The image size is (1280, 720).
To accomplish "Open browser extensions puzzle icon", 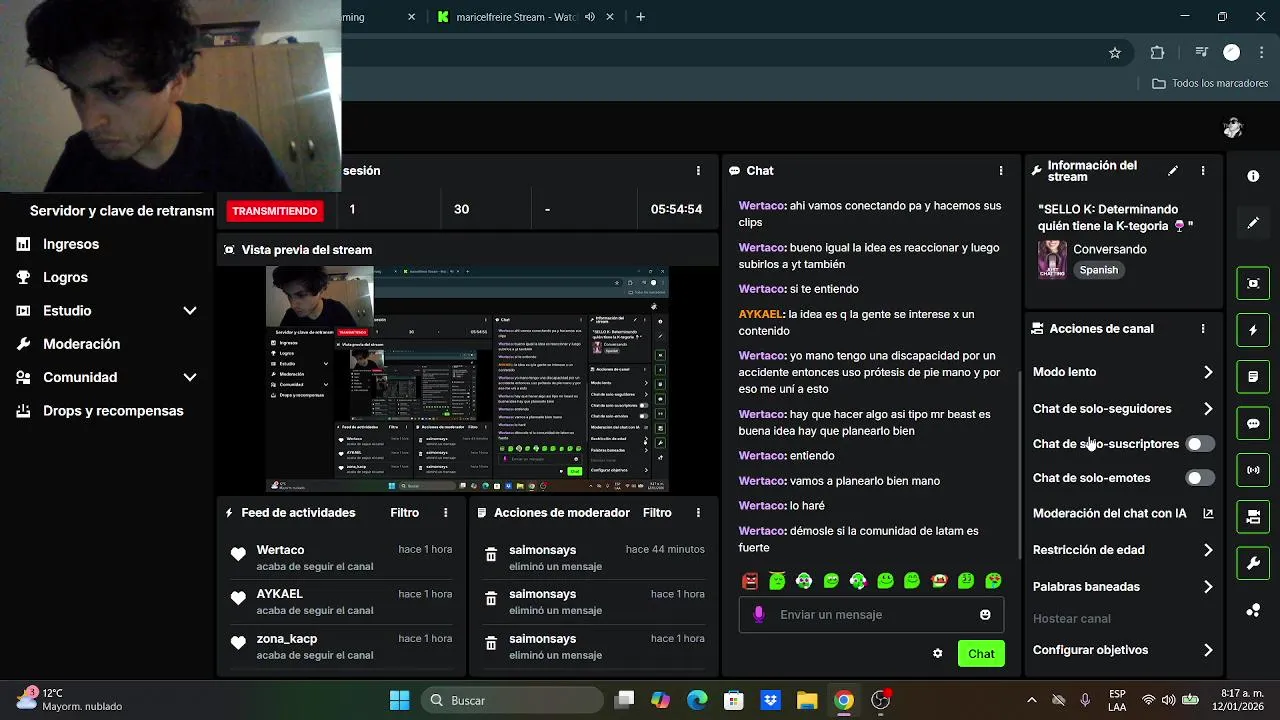I will point(1157,53).
